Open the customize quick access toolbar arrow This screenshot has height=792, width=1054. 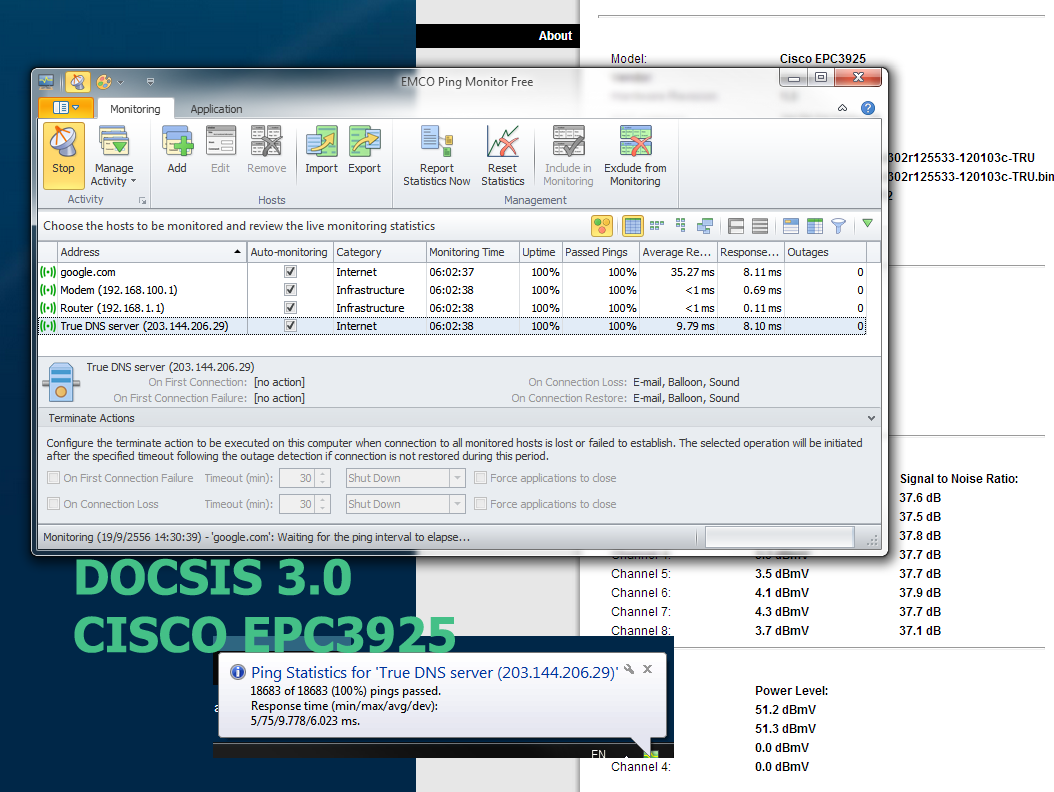point(150,82)
